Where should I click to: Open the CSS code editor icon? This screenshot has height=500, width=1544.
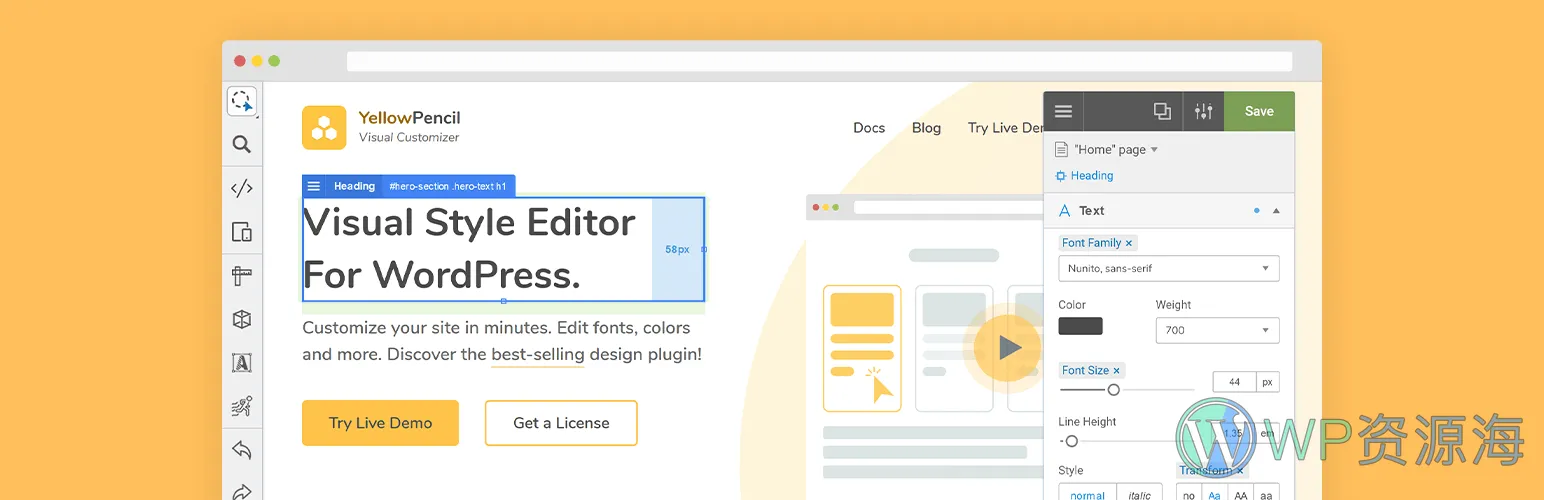[x=241, y=188]
